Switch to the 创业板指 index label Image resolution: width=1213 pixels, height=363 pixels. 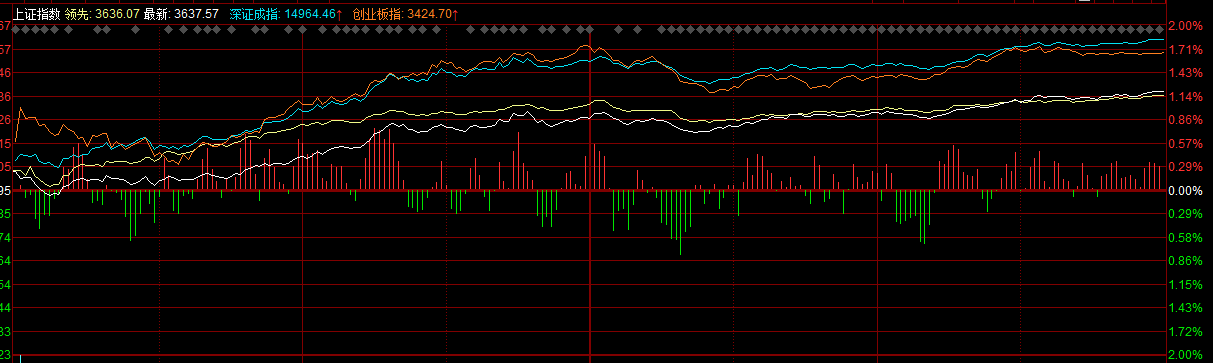376,14
